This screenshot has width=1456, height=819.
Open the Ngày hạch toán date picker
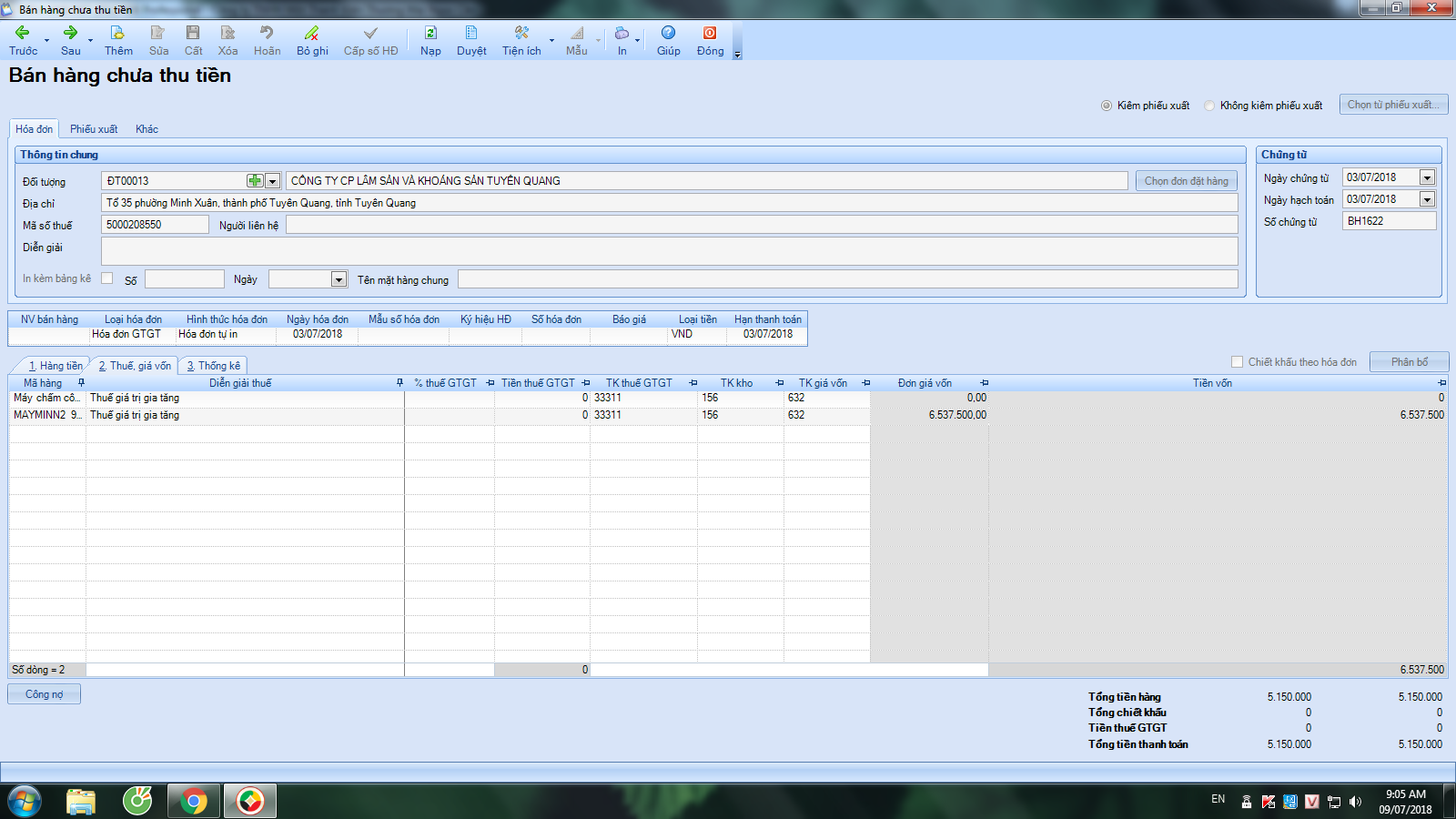coord(1427,199)
